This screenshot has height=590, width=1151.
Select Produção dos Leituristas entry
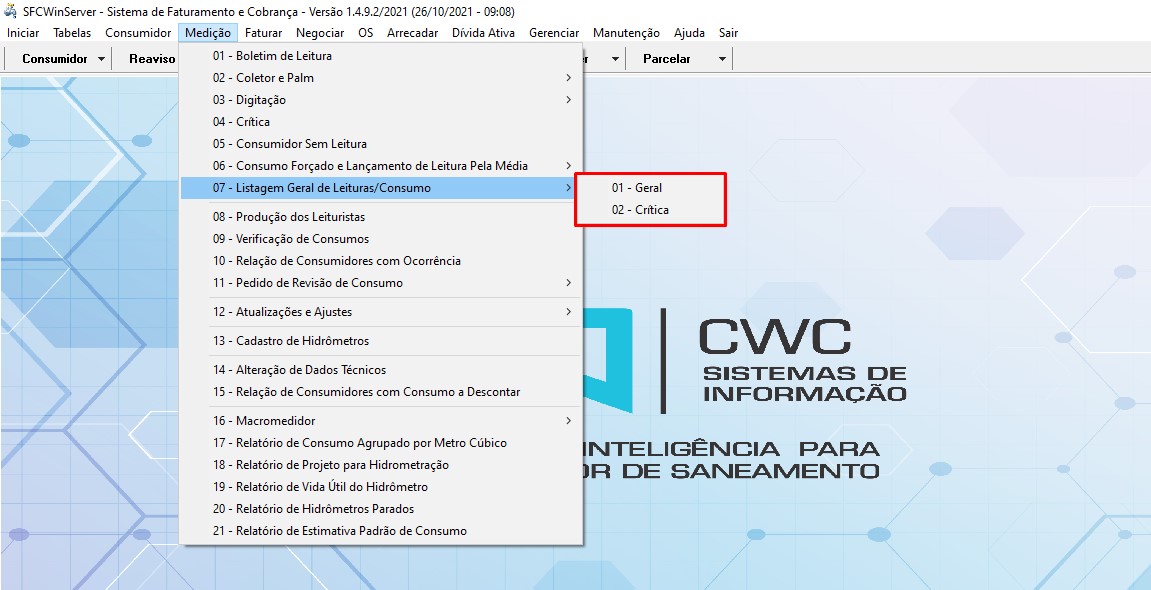coord(288,217)
